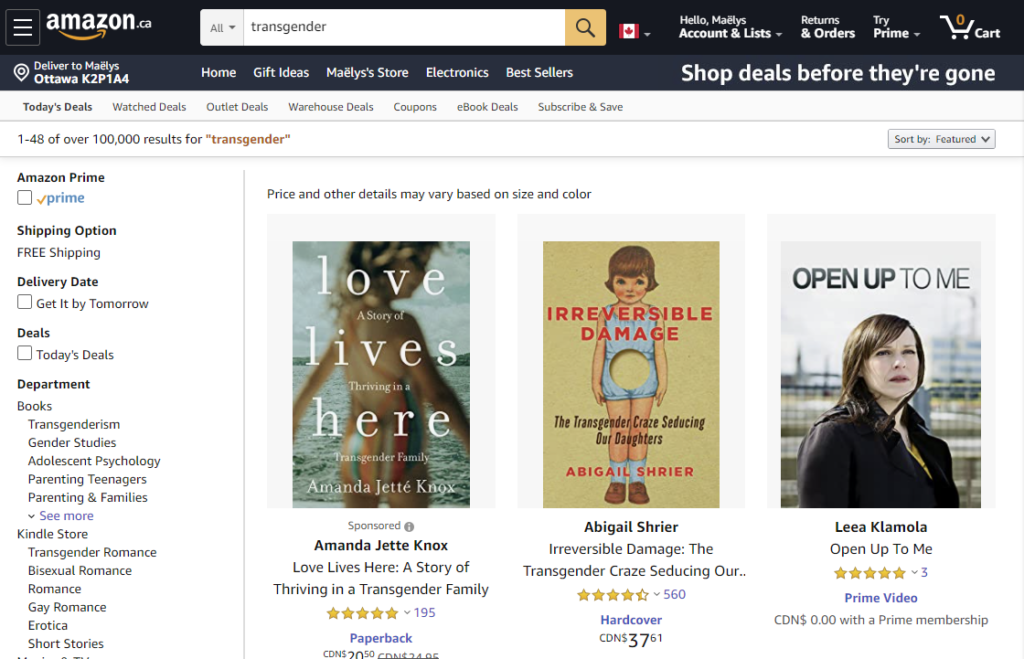The width and height of the screenshot is (1024, 659).
Task: Open the All search category dropdown
Action: 222,27
